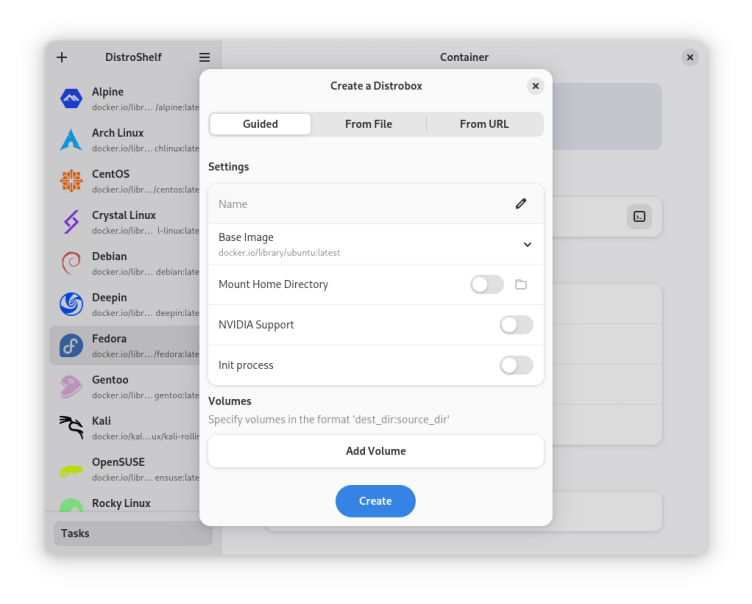Image resolution: width=752 pixels, height=604 pixels.
Task: Click the Add Volume button
Action: pyautogui.click(x=376, y=451)
